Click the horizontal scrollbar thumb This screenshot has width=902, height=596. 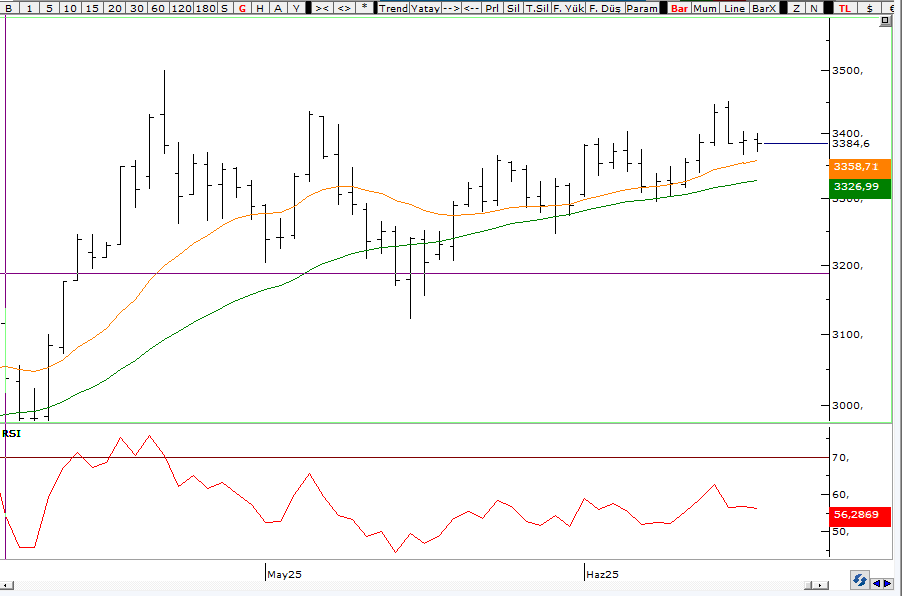point(808,585)
